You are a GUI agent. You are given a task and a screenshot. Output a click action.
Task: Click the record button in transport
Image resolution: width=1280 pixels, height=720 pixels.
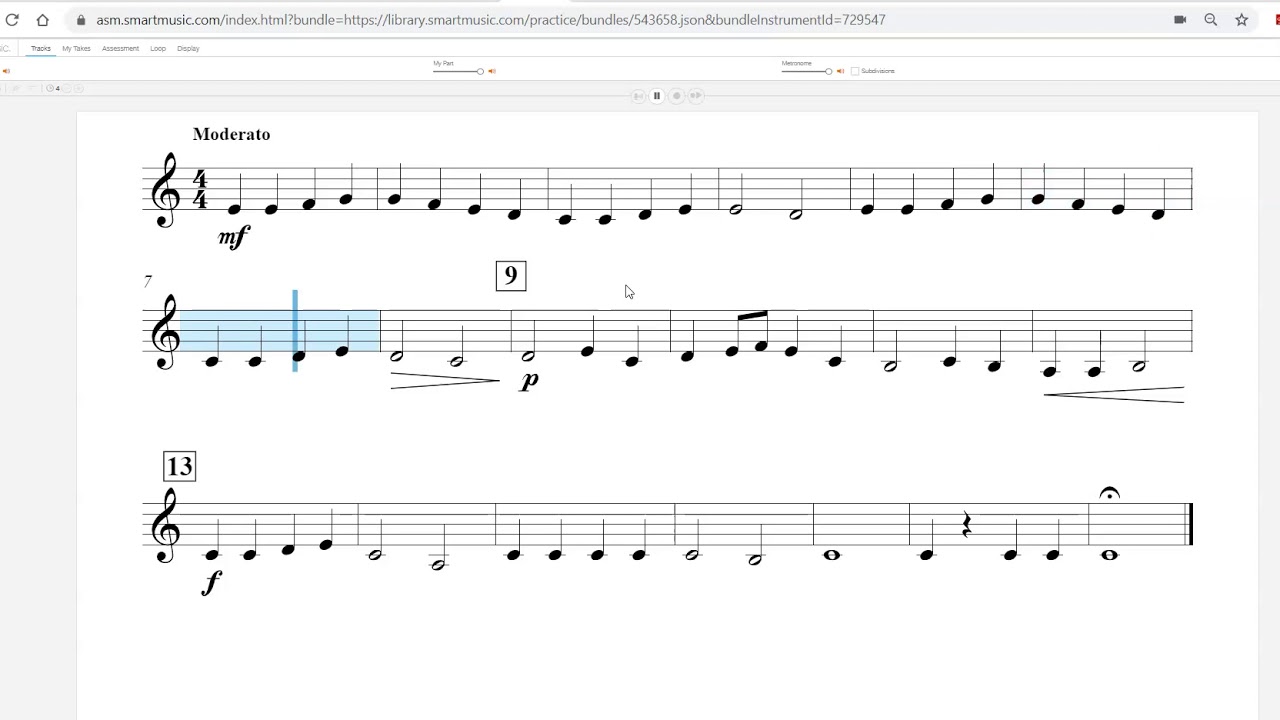[x=677, y=96]
